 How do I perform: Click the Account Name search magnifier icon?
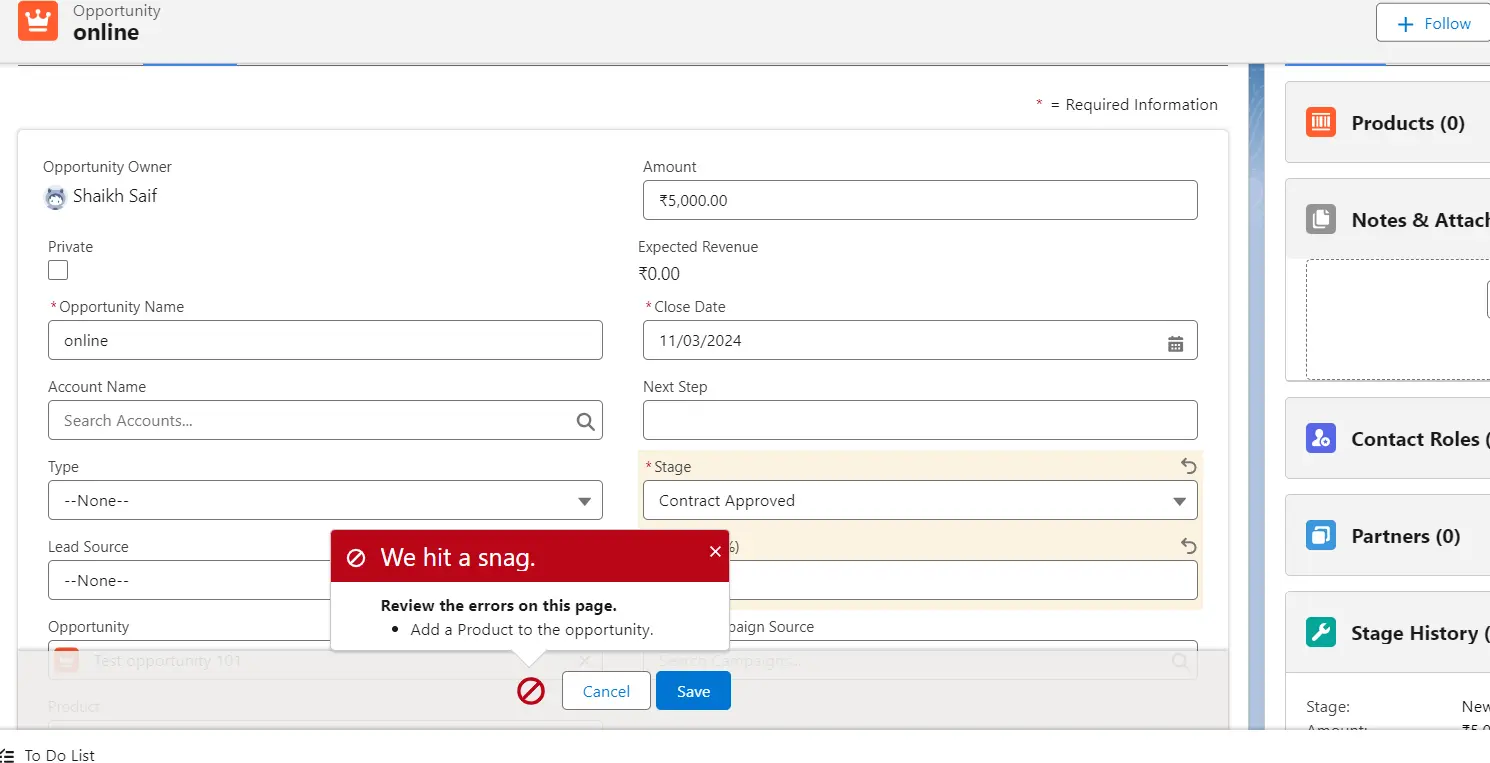[x=585, y=422]
